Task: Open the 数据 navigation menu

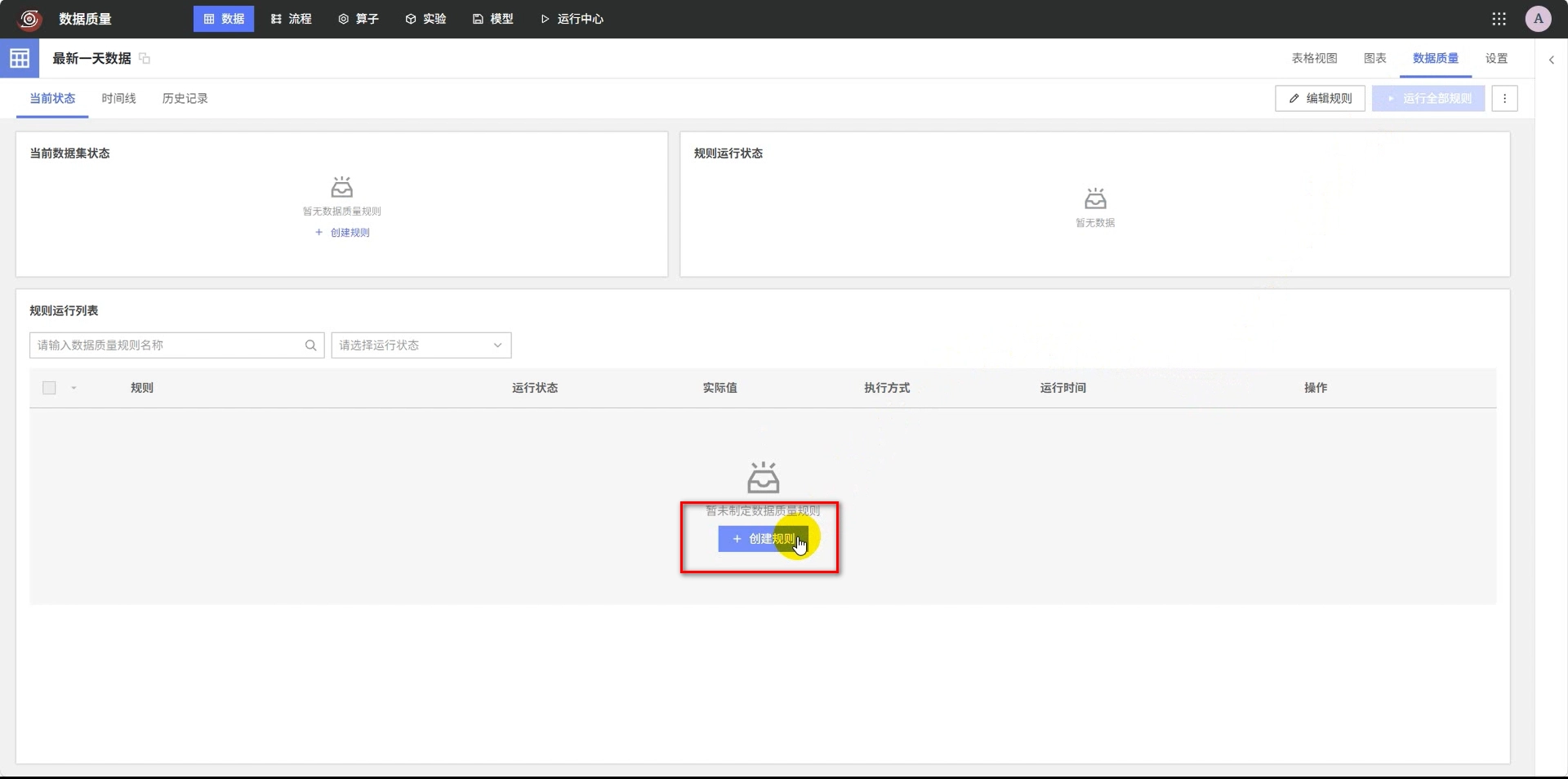Action: pyautogui.click(x=224, y=19)
